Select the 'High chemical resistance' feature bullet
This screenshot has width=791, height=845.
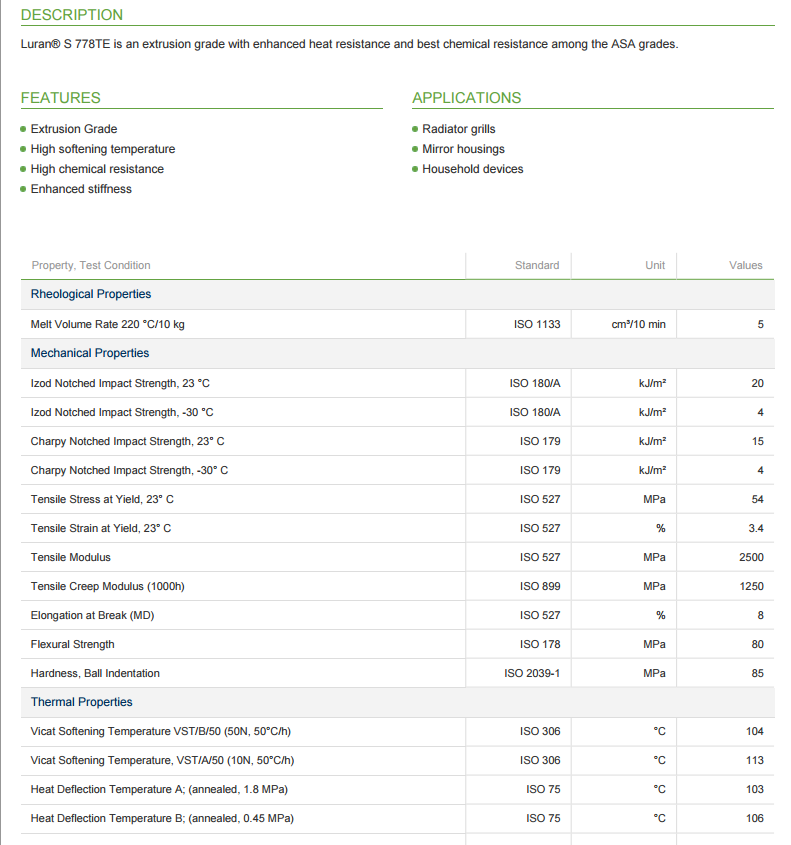(97, 169)
